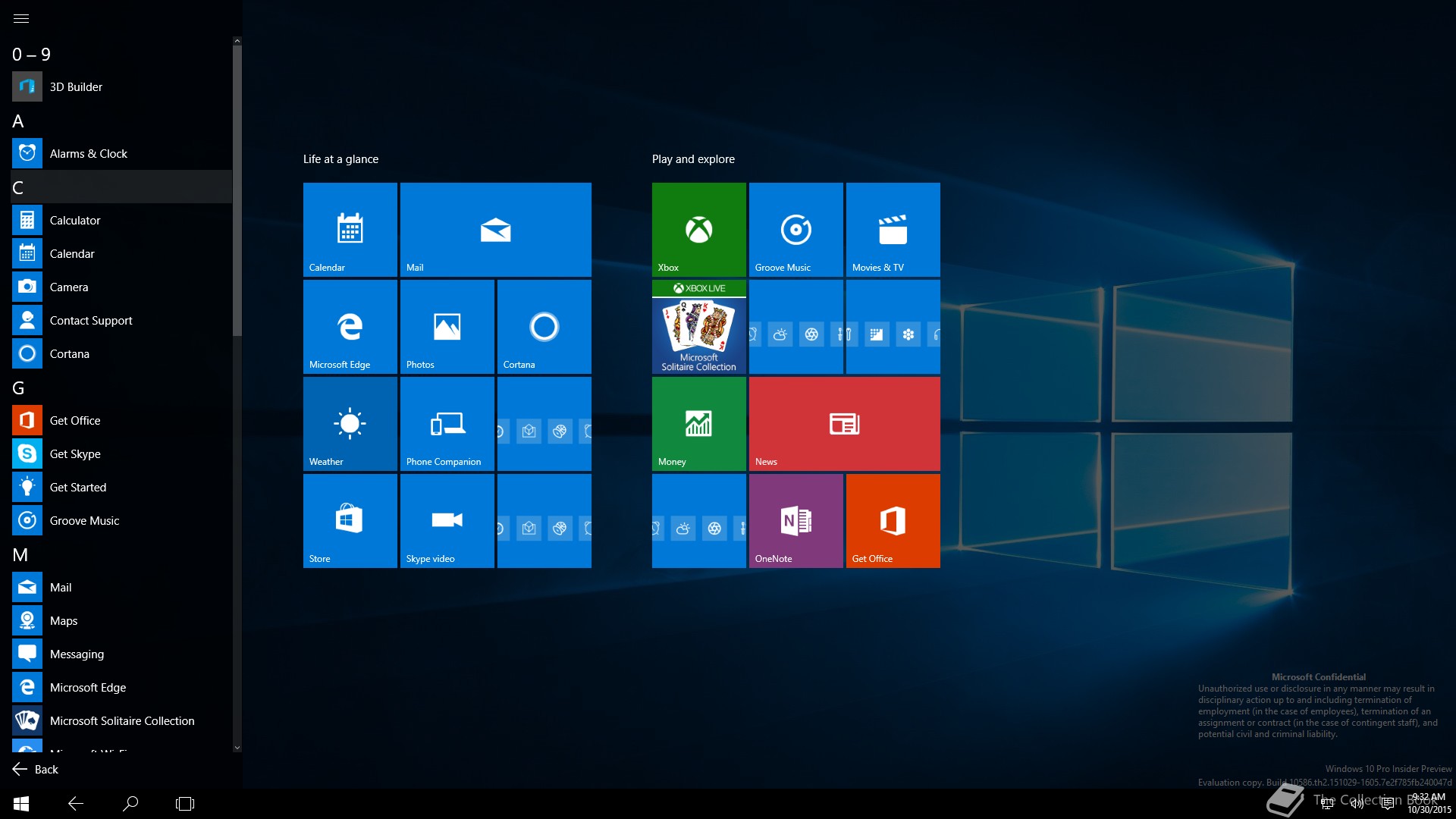Open the wide News tile
The width and height of the screenshot is (1456, 819).
[845, 424]
